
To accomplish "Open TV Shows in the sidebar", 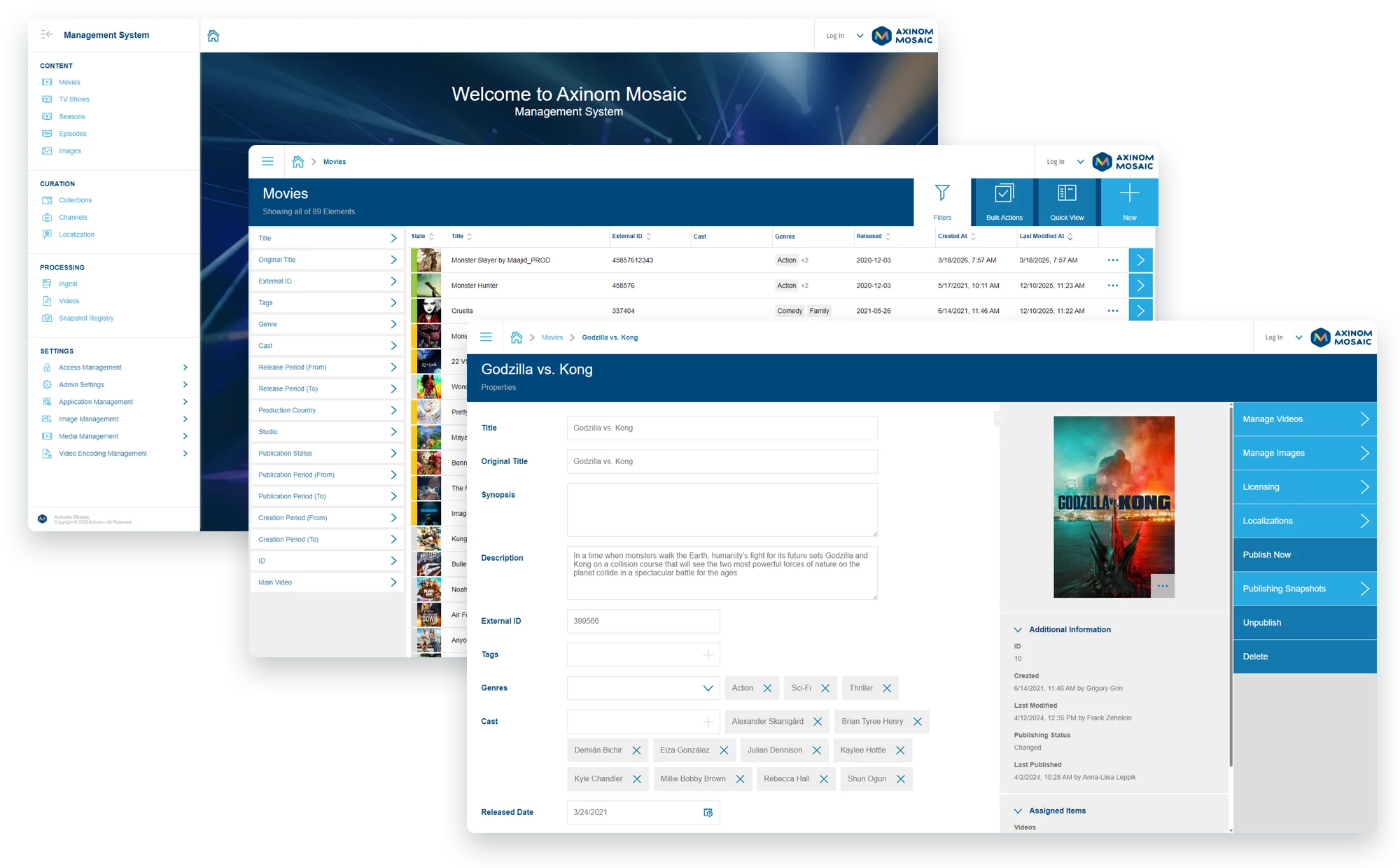I will tap(74, 99).
